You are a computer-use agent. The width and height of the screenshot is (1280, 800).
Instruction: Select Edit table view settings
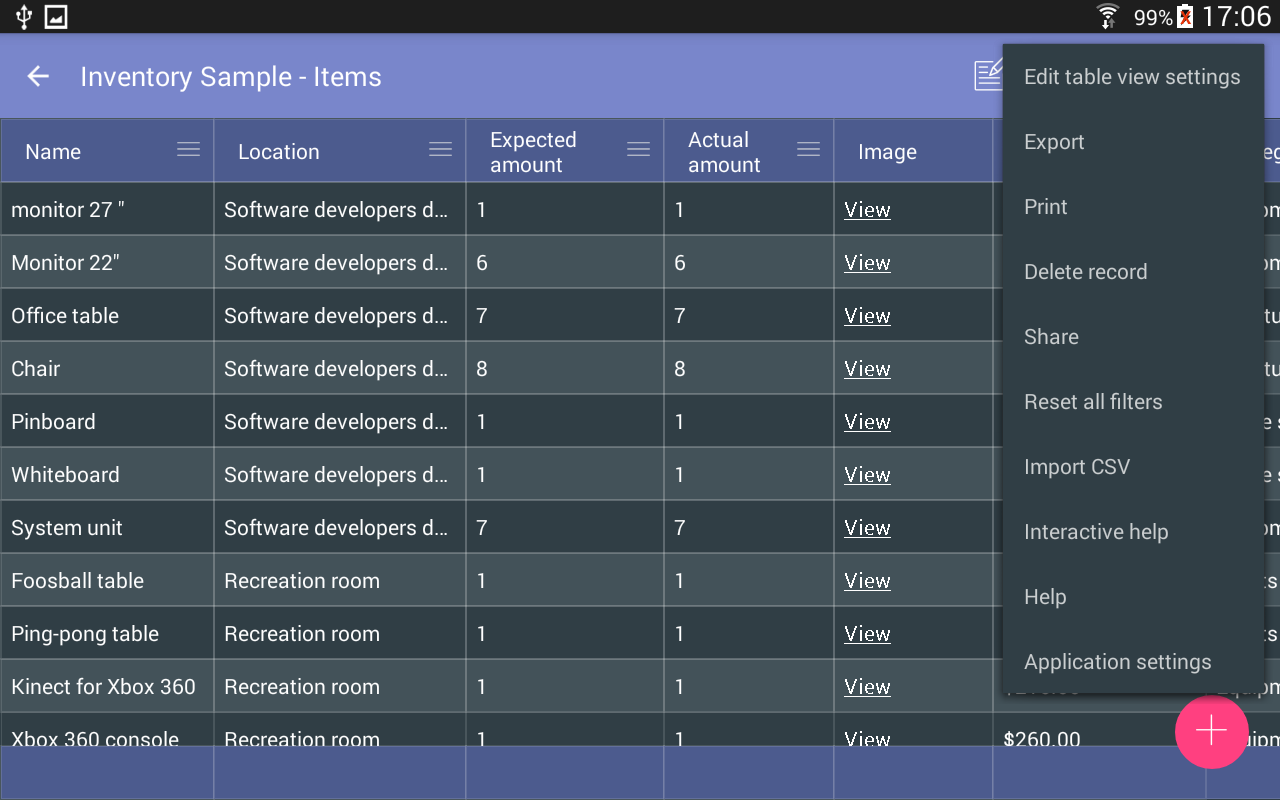click(1132, 77)
